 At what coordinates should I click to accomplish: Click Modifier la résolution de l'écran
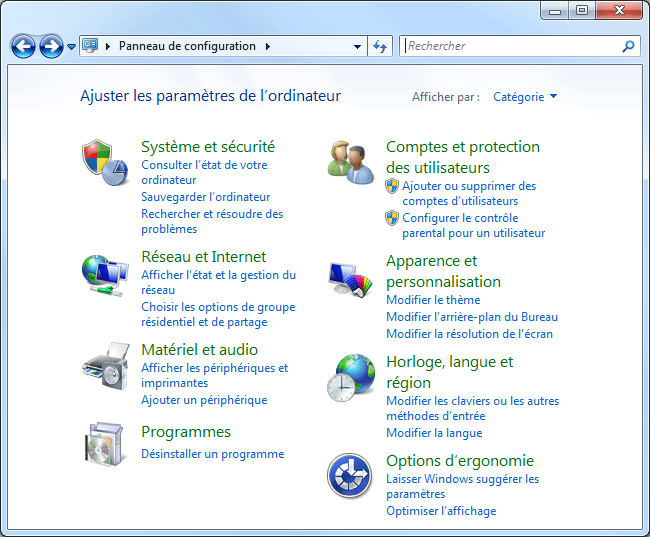click(x=470, y=334)
